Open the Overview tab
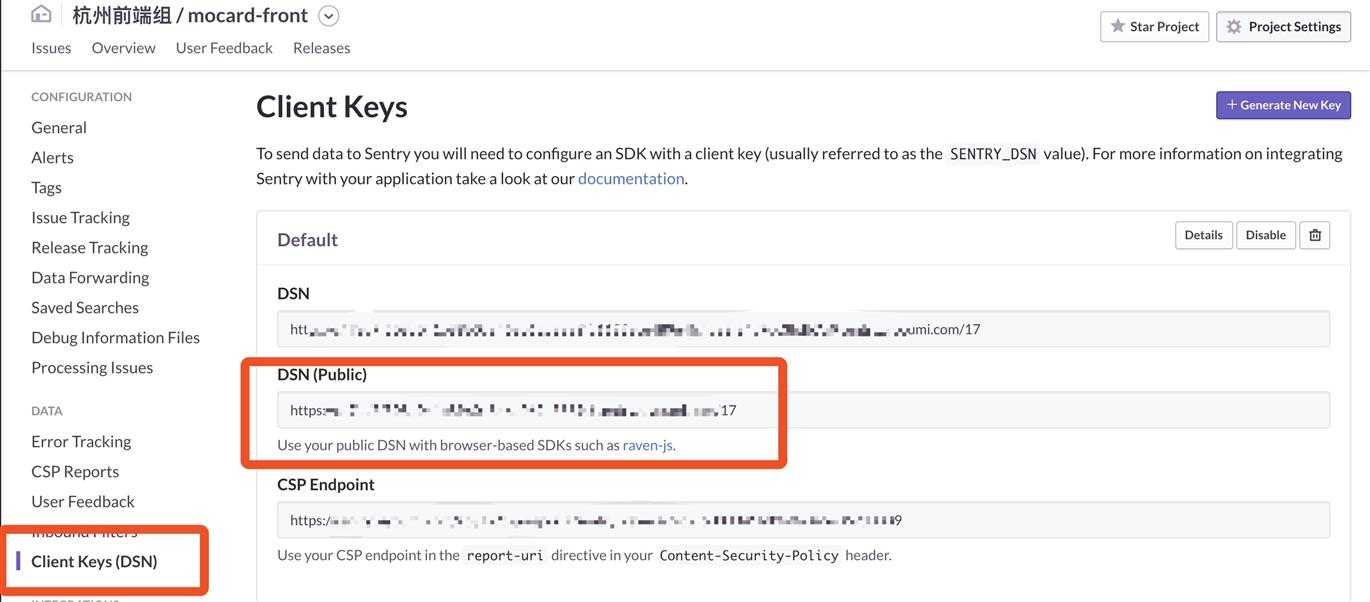This screenshot has width=1370, height=602. pos(123,48)
